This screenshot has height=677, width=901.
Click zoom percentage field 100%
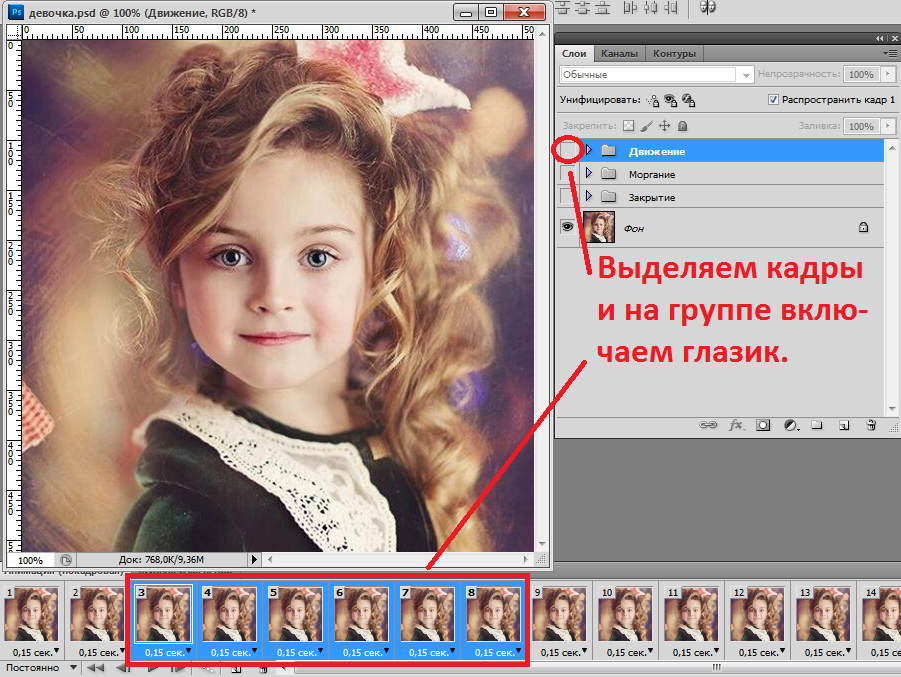coord(30,560)
